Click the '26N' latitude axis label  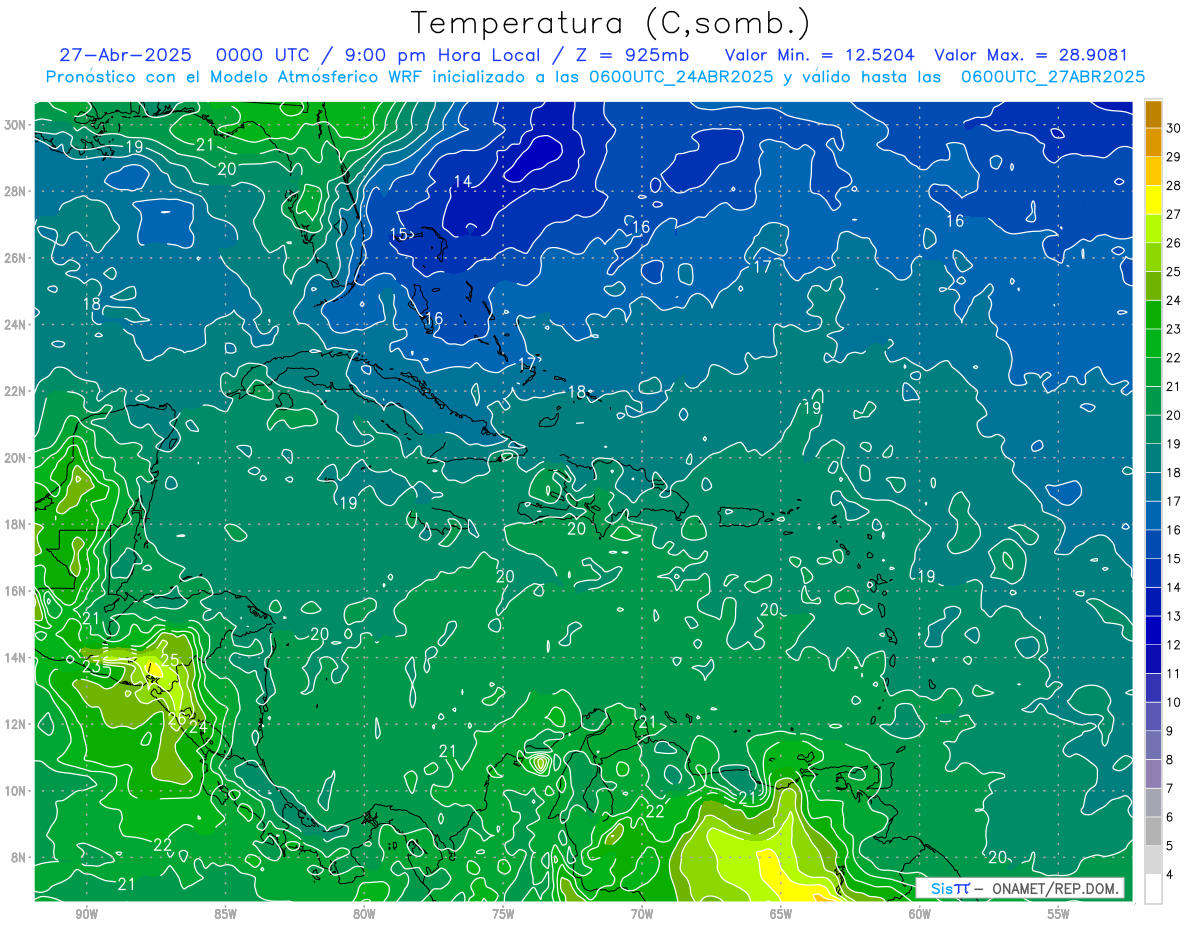point(17,258)
